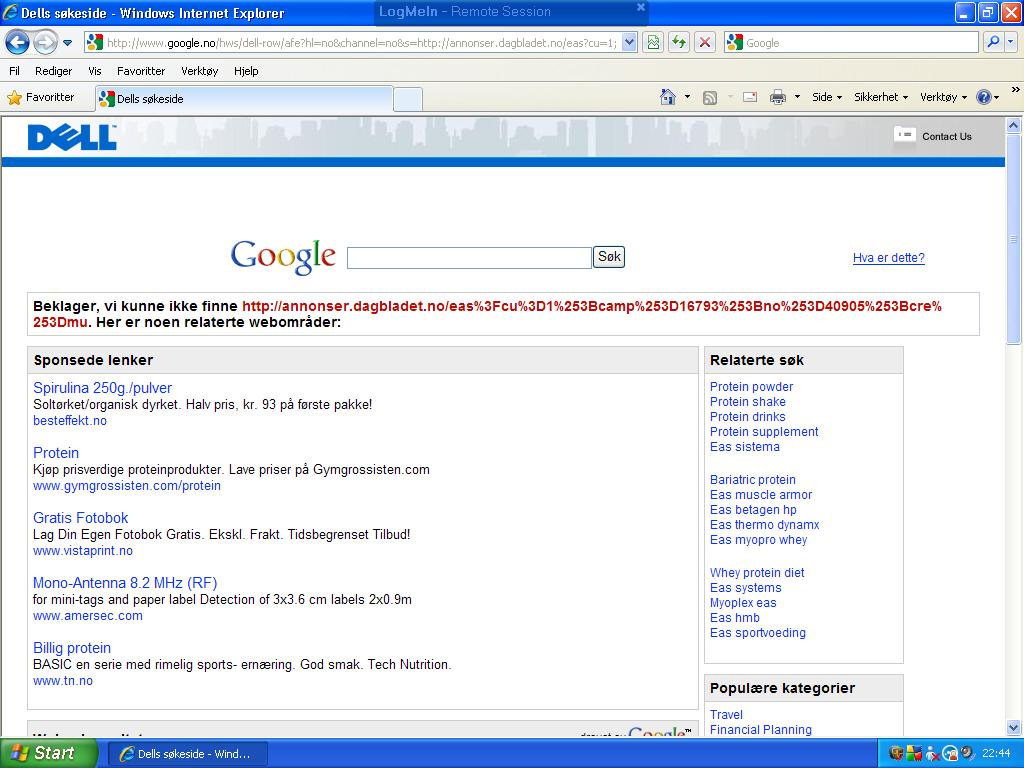This screenshot has height=768, width=1024.
Task: Open the Side command bar menu
Action: pyautogui.click(x=827, y=97)
